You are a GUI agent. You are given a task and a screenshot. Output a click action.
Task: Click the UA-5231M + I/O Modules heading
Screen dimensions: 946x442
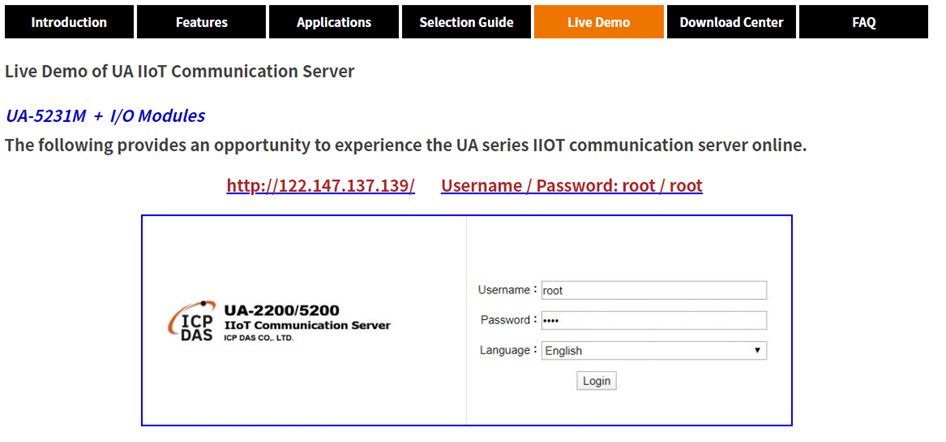coord(106,116)
